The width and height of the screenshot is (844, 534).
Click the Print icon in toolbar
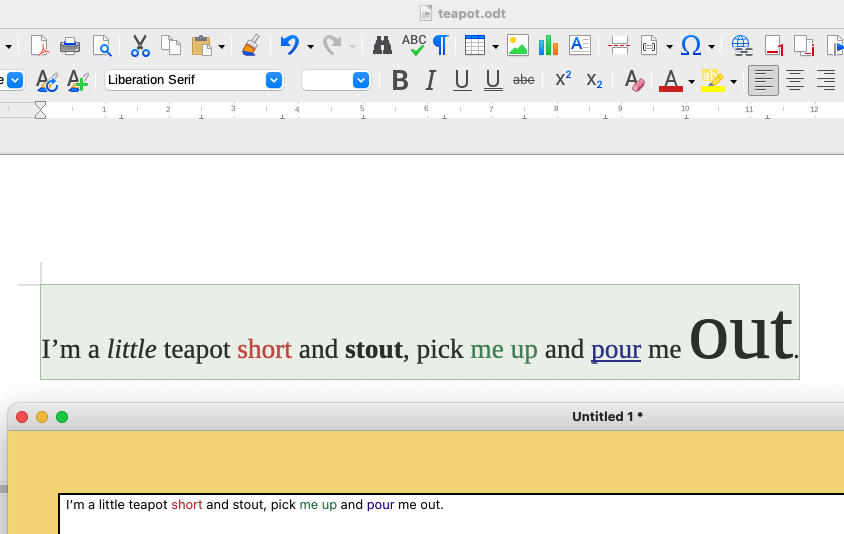pos(70,45)
